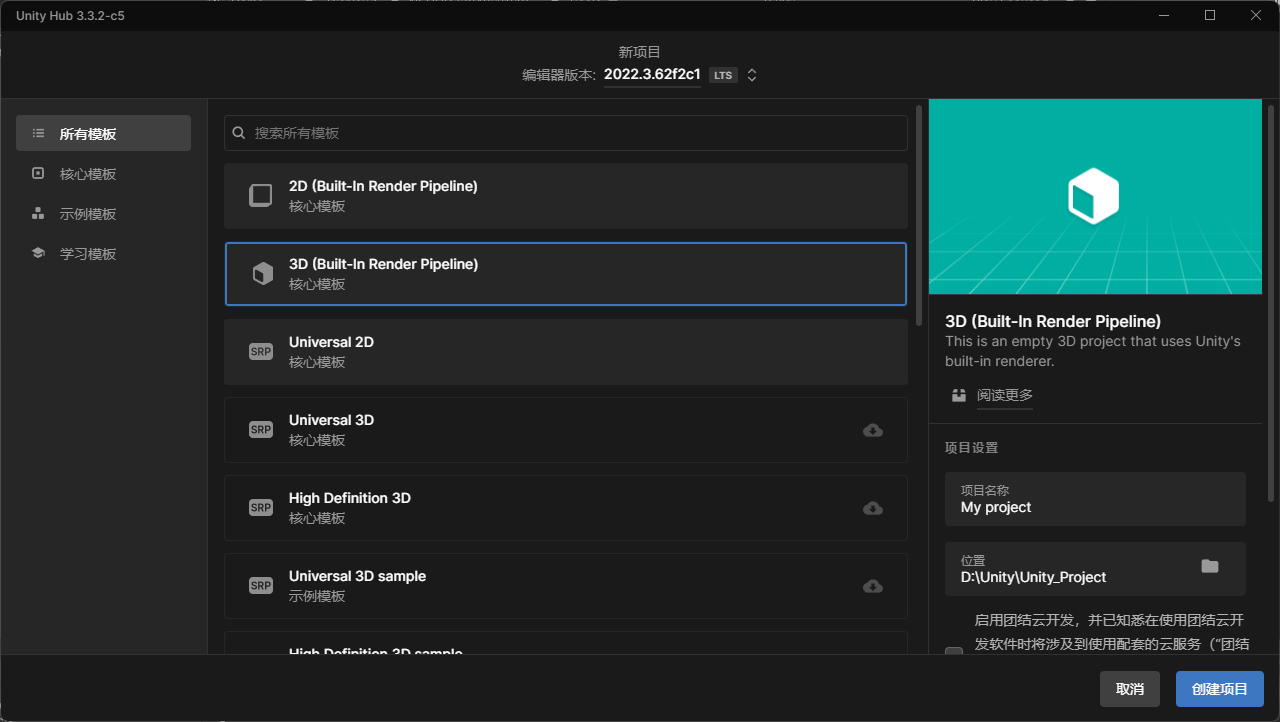Click the 创建项目 button

click(x=1220, y=689)
